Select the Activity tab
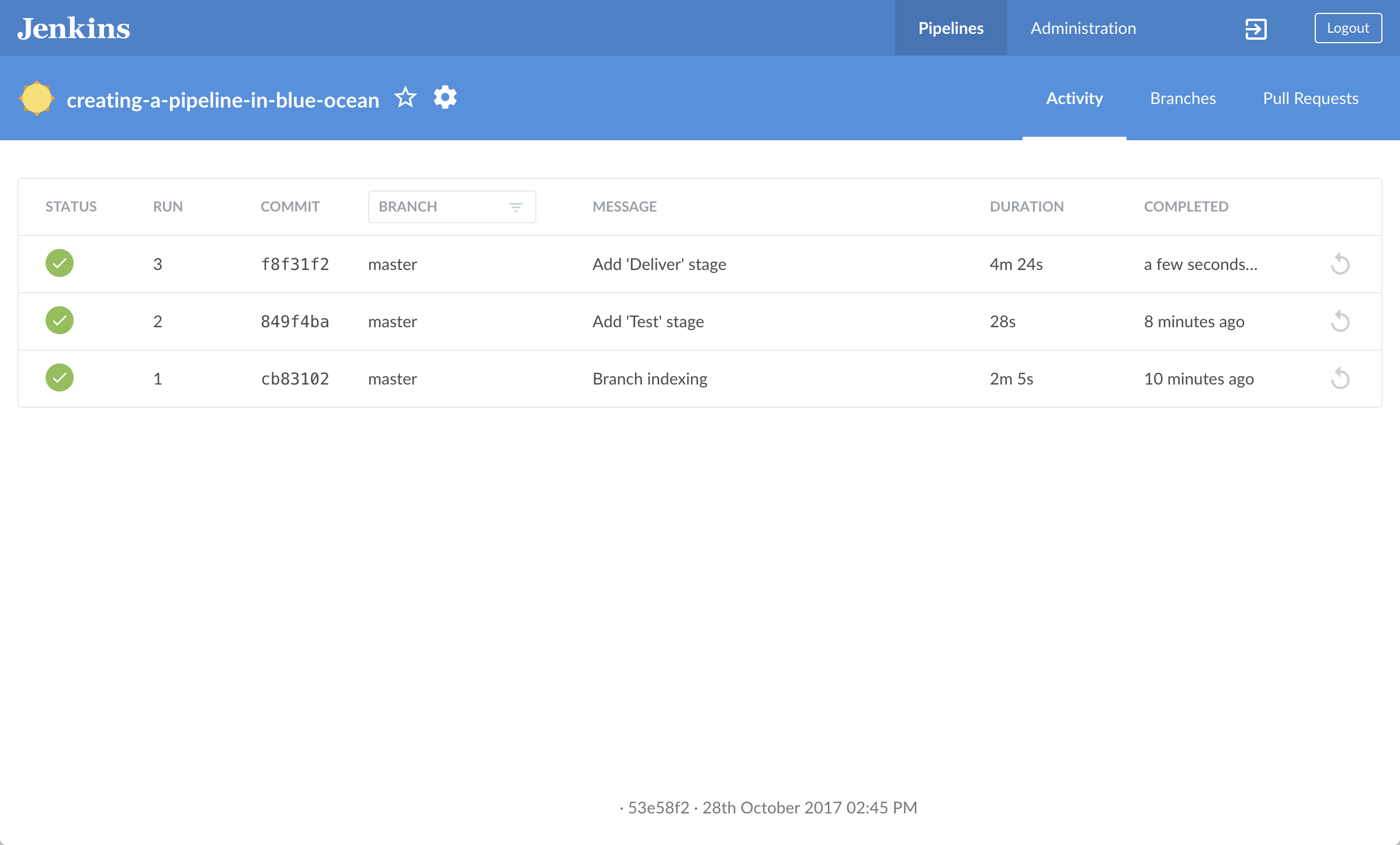This screenshot has height=845, width=1400. click(x=1074, y=98)
